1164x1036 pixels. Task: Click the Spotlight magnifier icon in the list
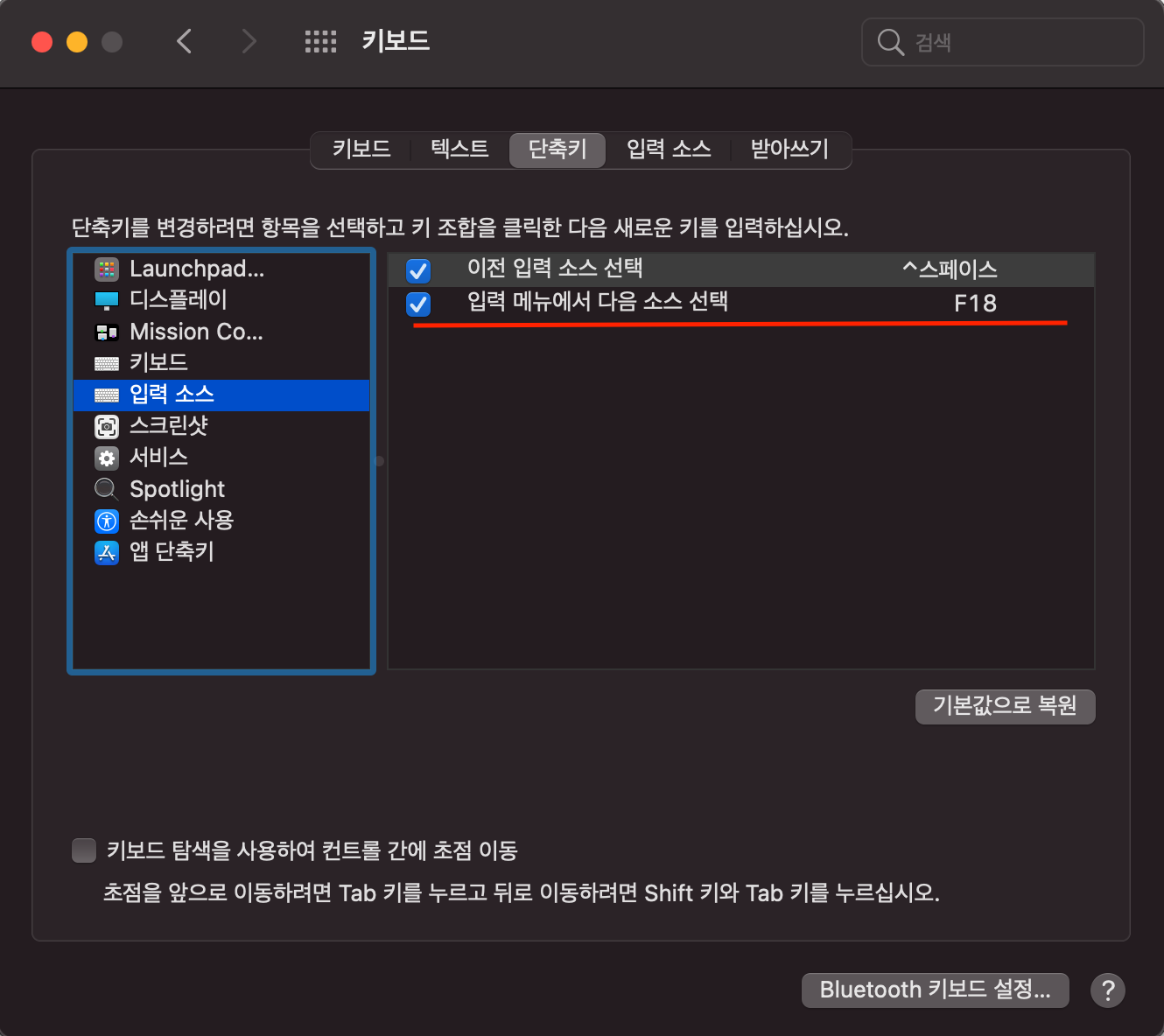107,489
